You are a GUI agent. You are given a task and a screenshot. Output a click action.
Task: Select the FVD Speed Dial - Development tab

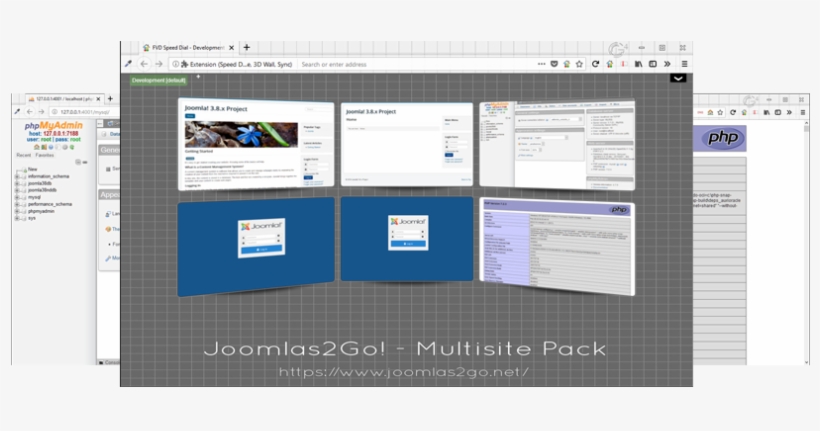(187, 48)
